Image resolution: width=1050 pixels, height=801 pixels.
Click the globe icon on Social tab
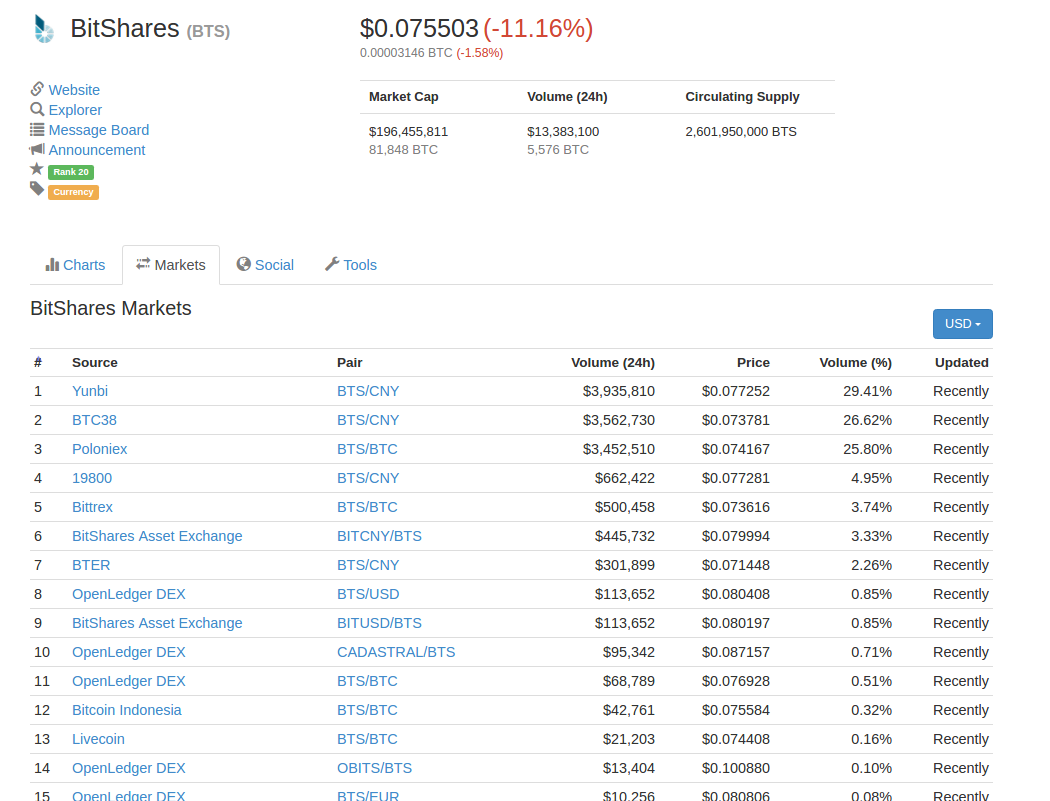pyautogui.click(x=244, y=264)
